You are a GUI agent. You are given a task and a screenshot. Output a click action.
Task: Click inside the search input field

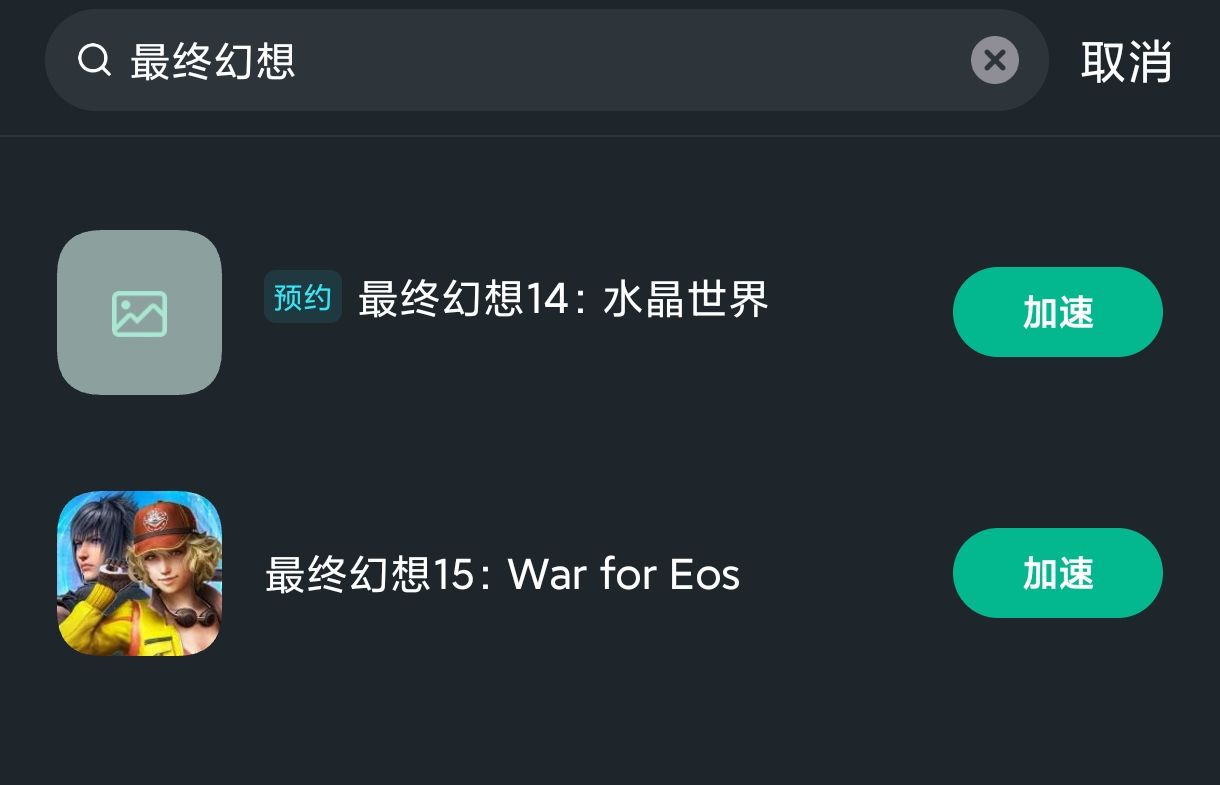[x=500, y=60]
